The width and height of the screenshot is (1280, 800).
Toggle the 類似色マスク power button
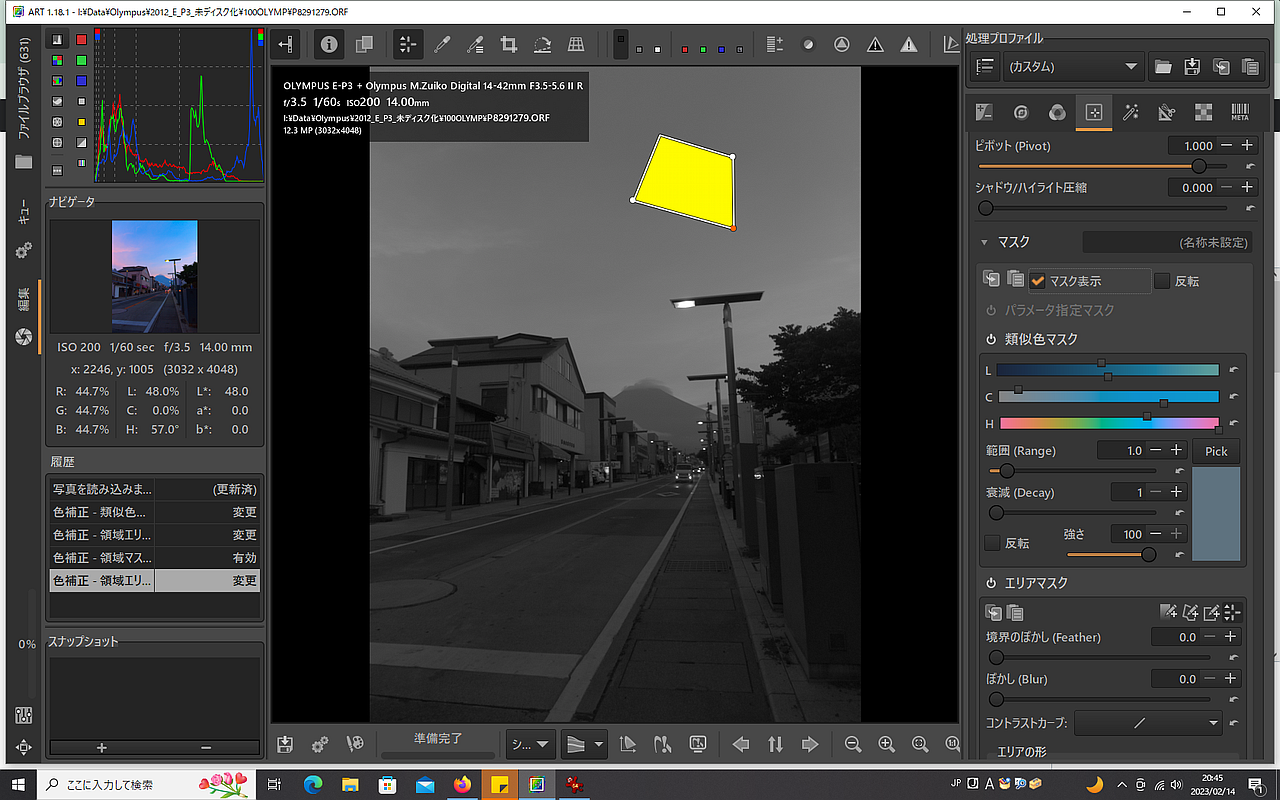(x=992, y=339)
